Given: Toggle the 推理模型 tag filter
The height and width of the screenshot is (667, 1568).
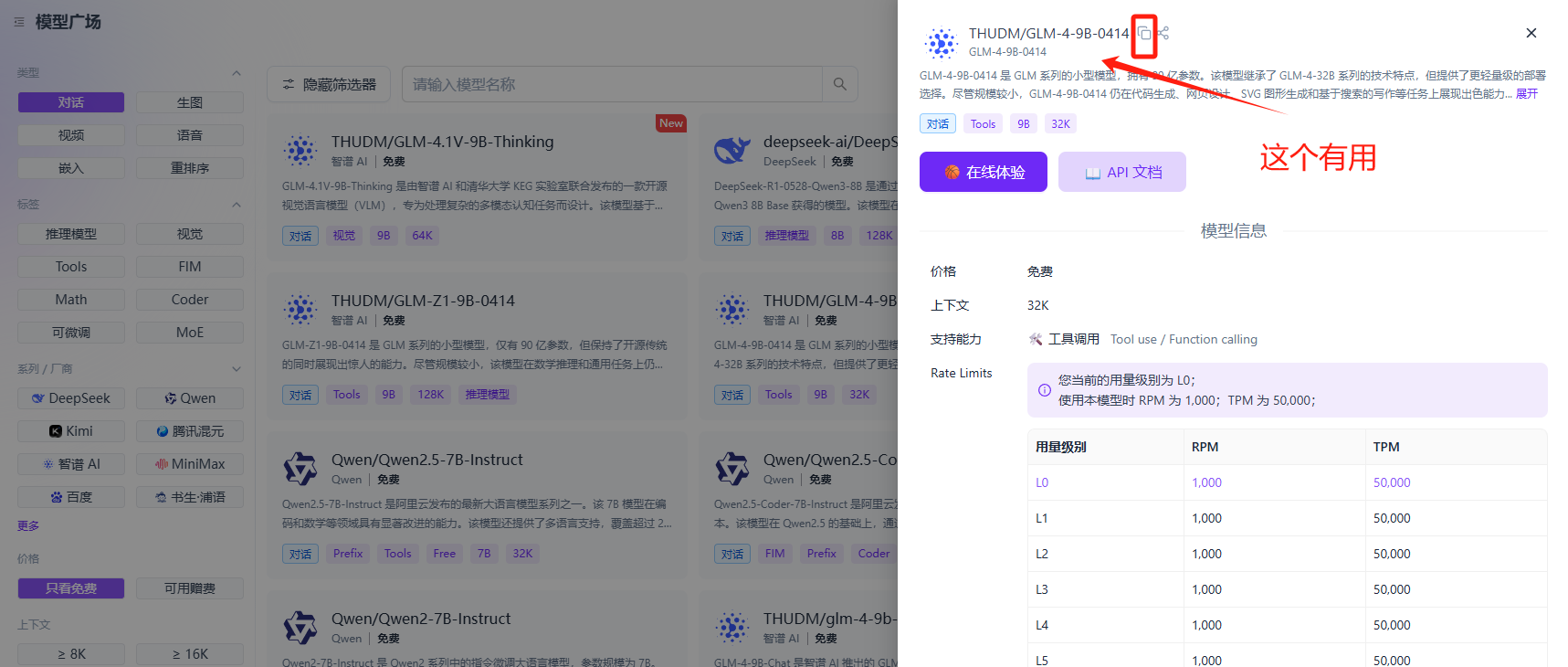Looking at the screenshot, I should coord(71,234).
